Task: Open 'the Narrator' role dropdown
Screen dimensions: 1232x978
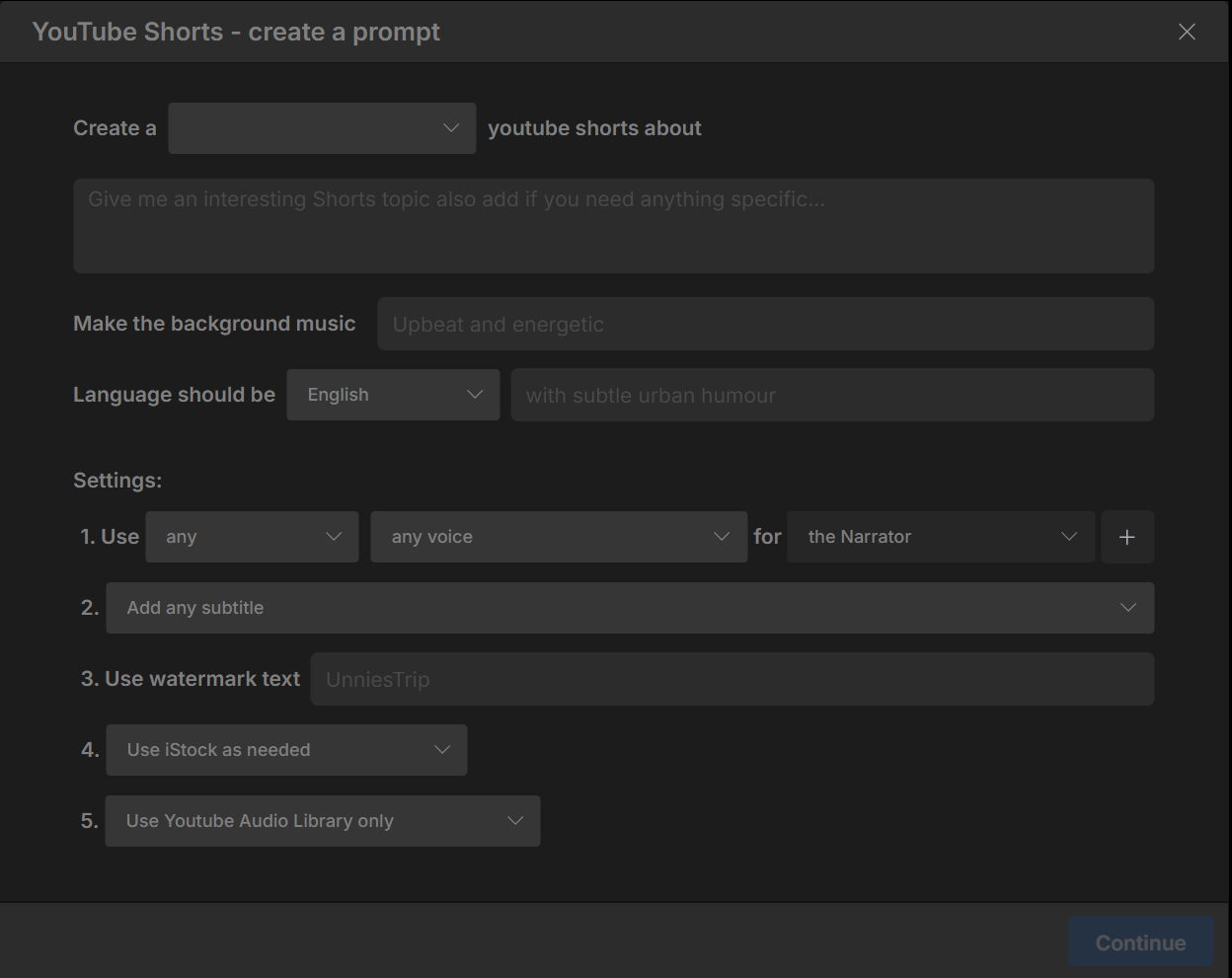Action: pos(941,537)
